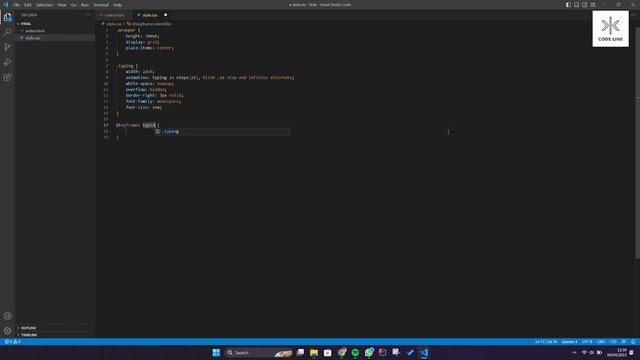Click the line and column indicator
640x360 pixels.
(546, 342)
